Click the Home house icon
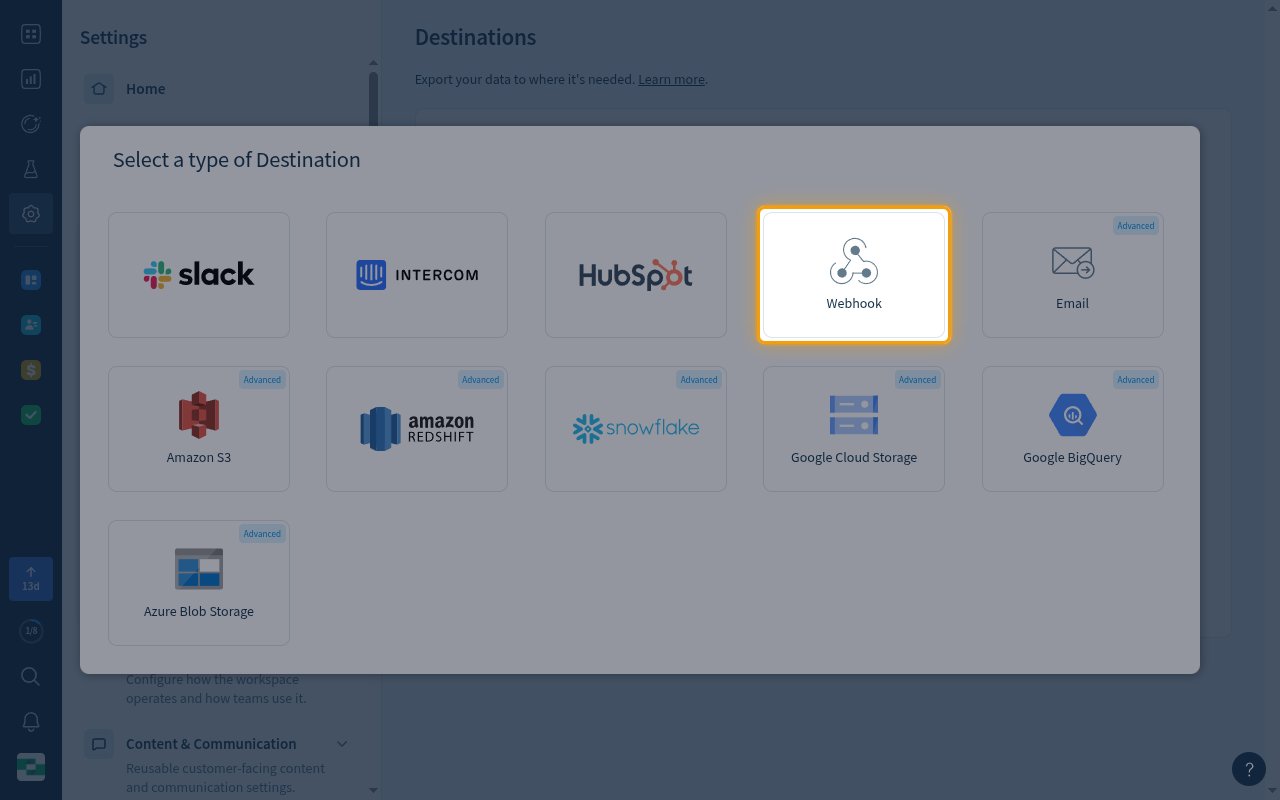The height and width of the screenshot is (800, 1280). [99, 89]
